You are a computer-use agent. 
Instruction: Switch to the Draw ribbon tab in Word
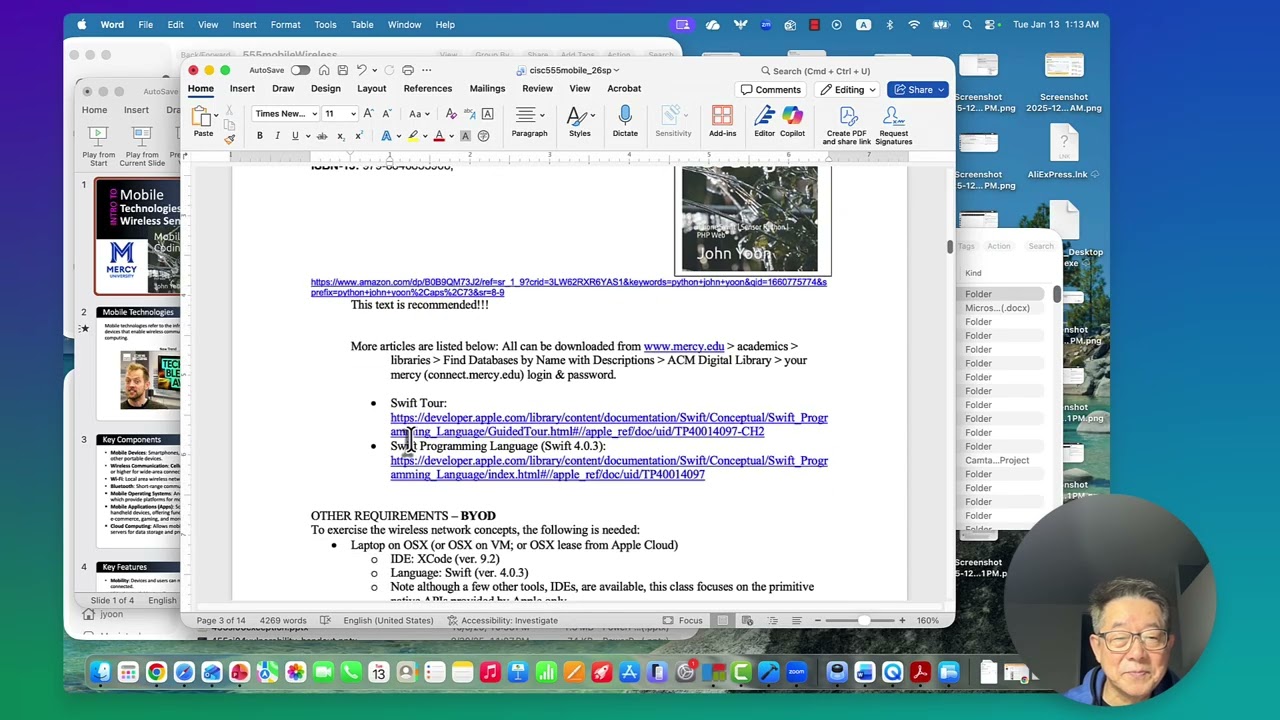(x=283, y=88)
